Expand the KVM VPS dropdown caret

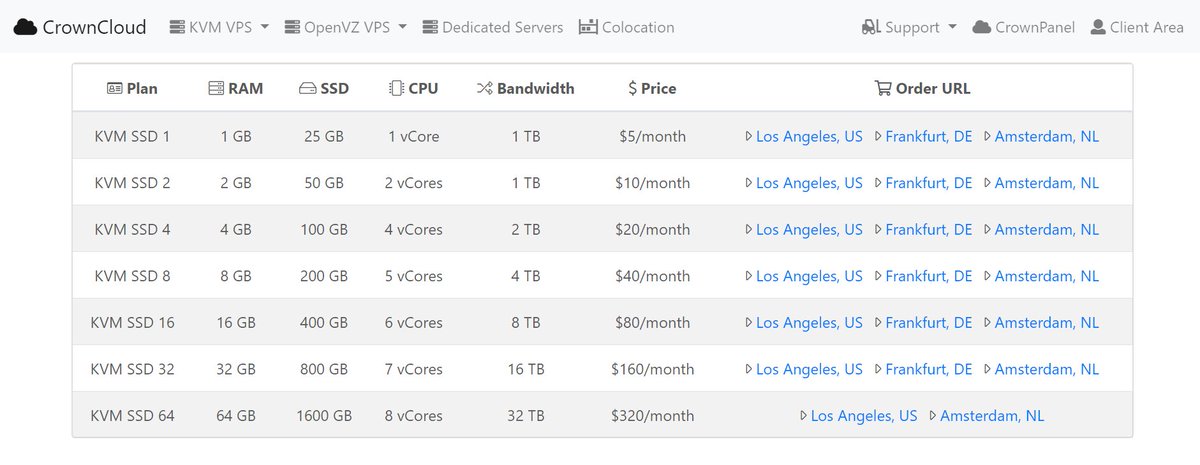[264, 27]
